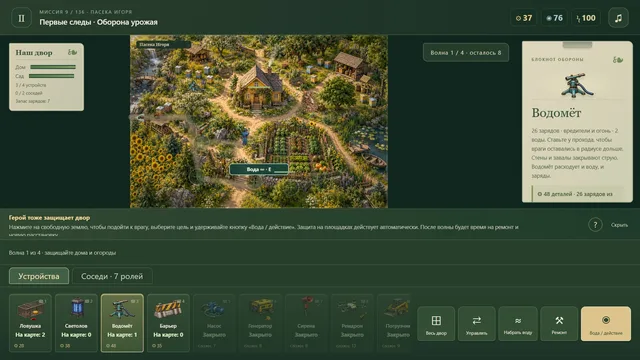
Task: Hold the Вода / действие button
Action: tap(606, 324)
